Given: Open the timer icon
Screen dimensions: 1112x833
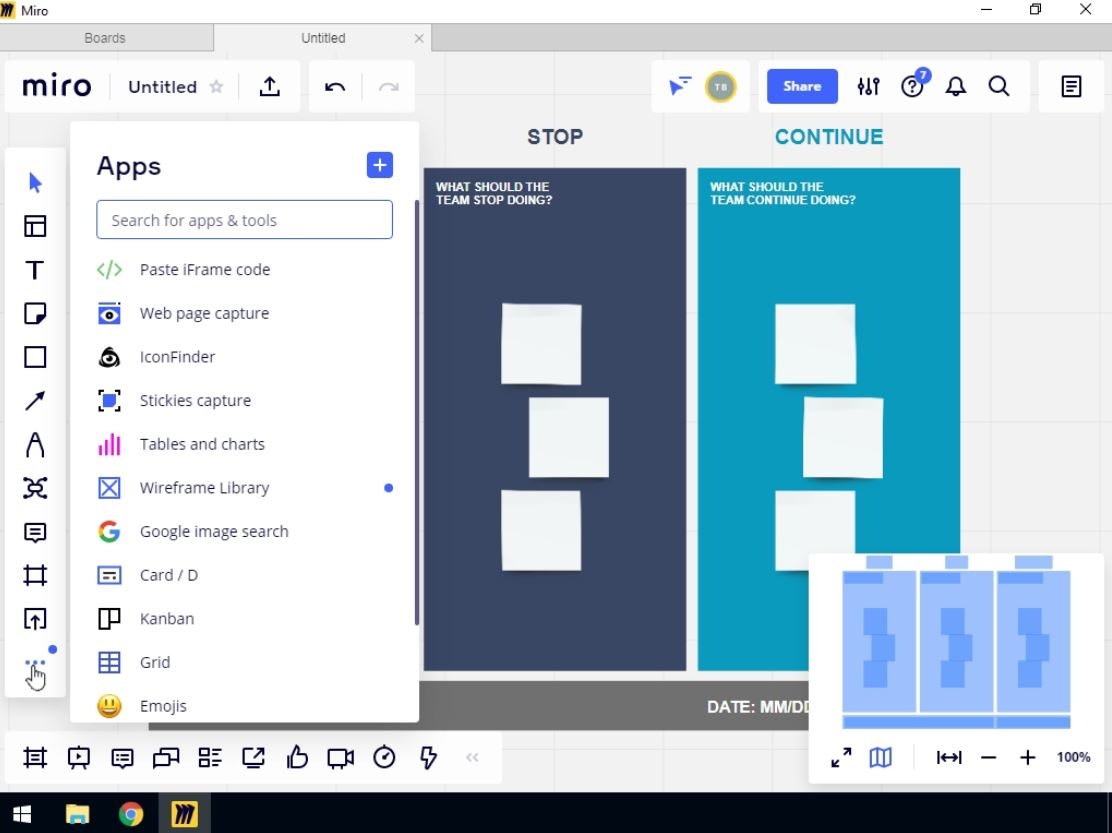Looking at the screenshot, I should point(384,757).
